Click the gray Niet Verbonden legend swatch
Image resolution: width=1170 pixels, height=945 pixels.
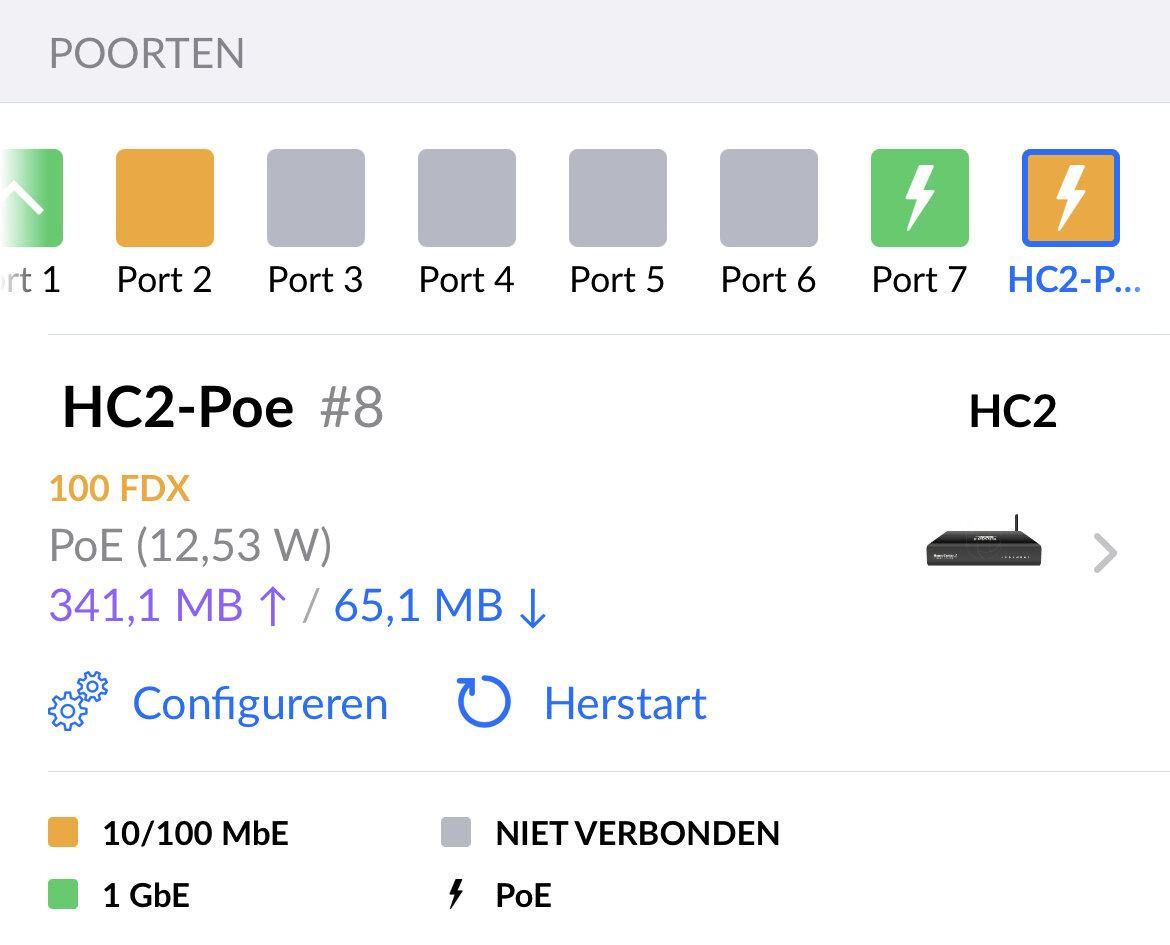[456, 833]
